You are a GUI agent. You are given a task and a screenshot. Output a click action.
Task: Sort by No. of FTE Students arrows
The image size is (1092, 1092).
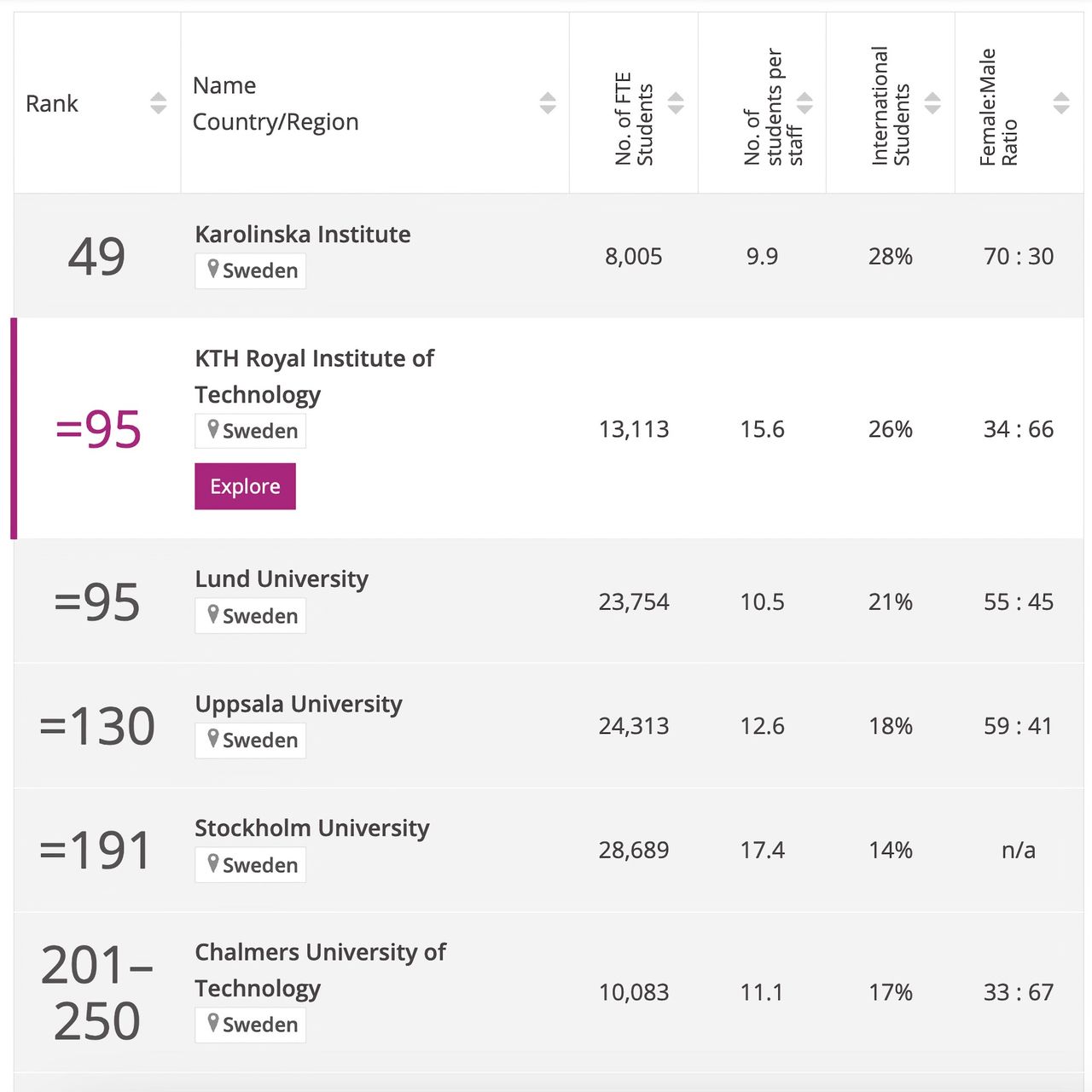[676, 103]
